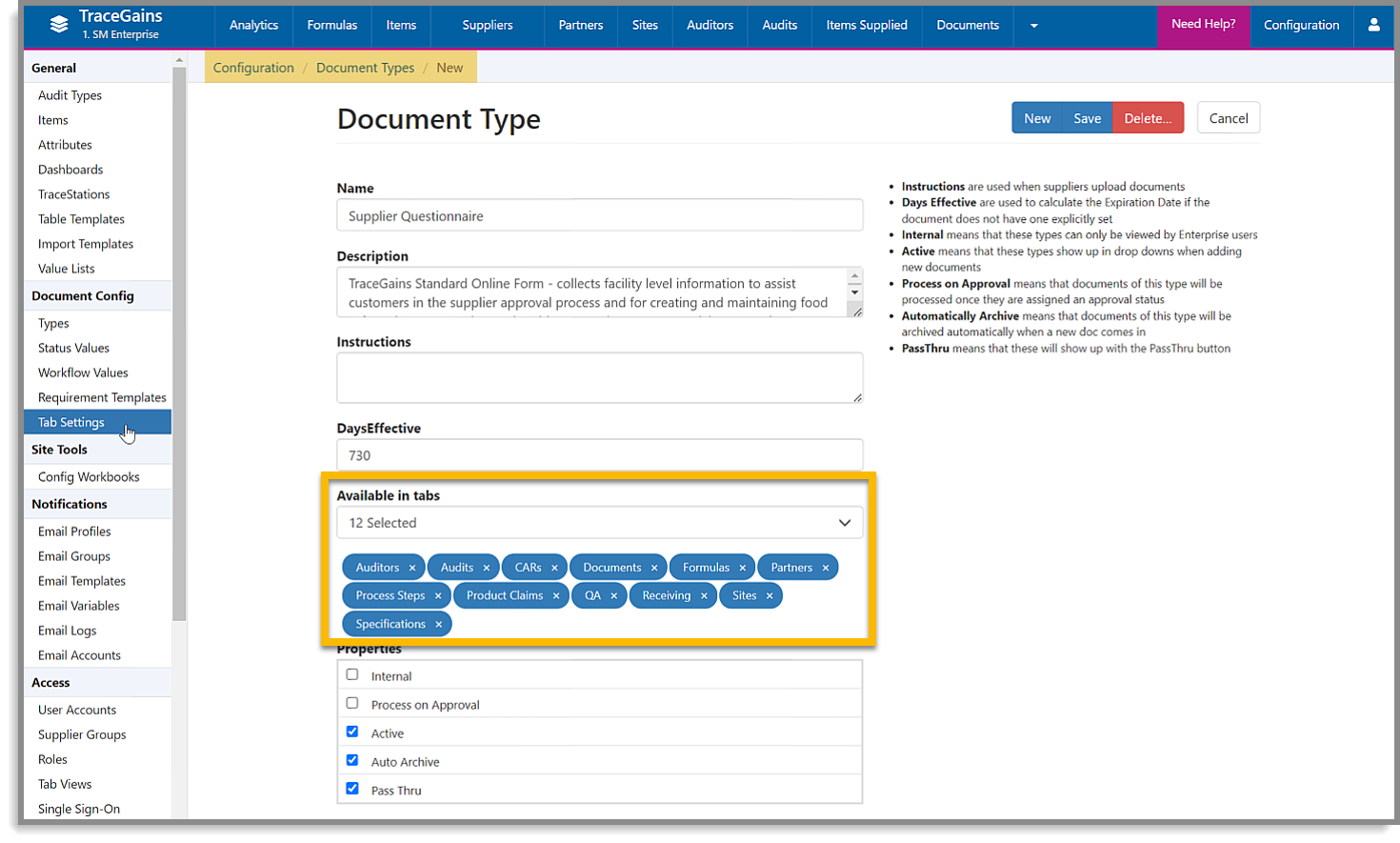The height and width of the screenshot is (843, 1400).
Task: Remove the QA tab chip
Action: pos(615,595)
